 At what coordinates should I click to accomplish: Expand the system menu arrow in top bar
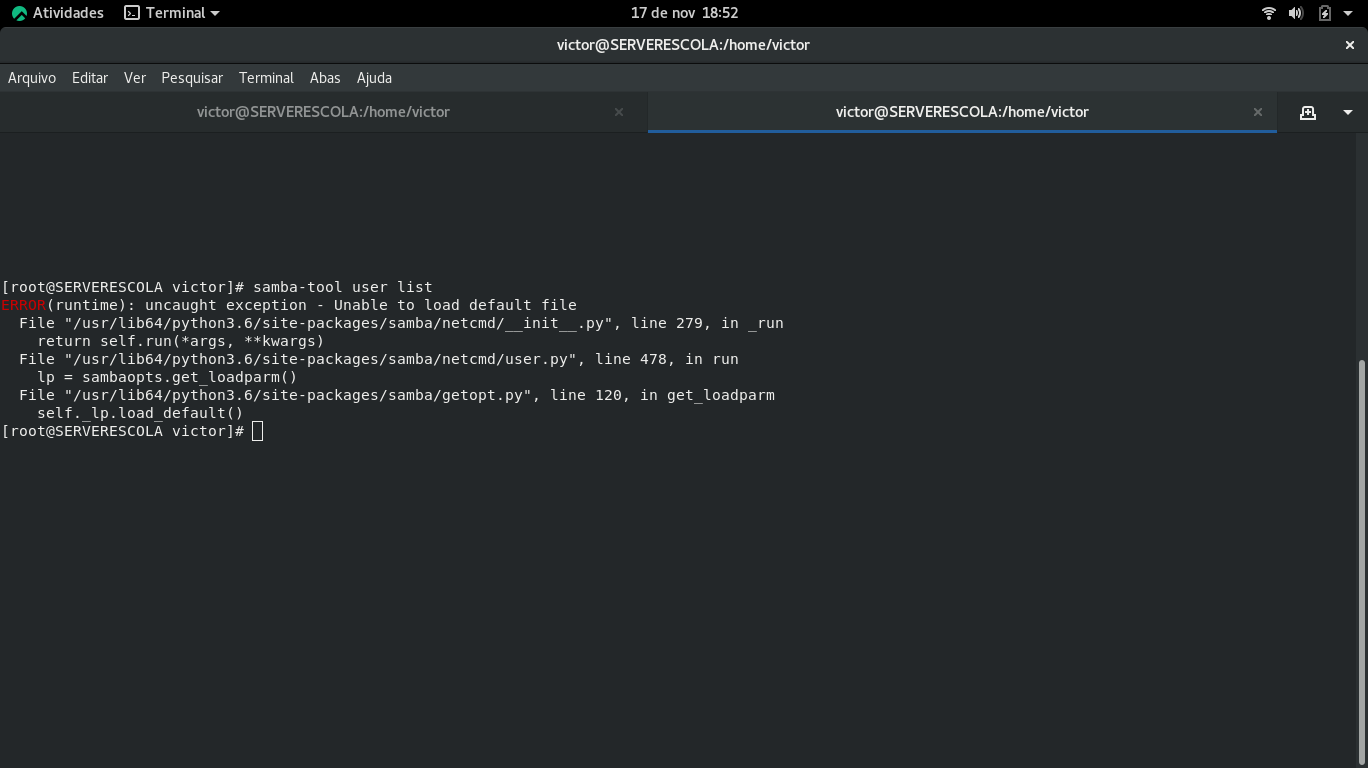pos(1349,13)
